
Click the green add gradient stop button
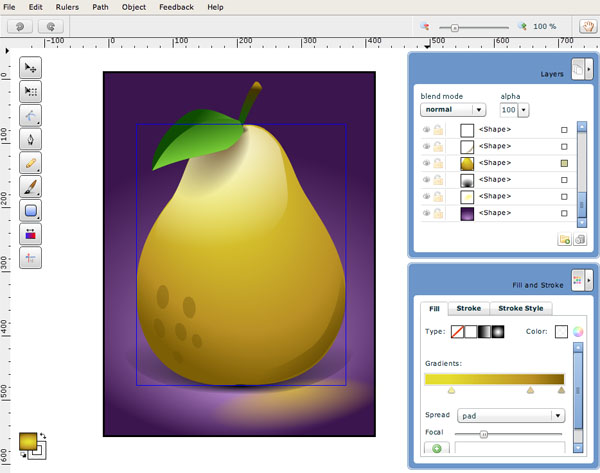tap(437, 449)
